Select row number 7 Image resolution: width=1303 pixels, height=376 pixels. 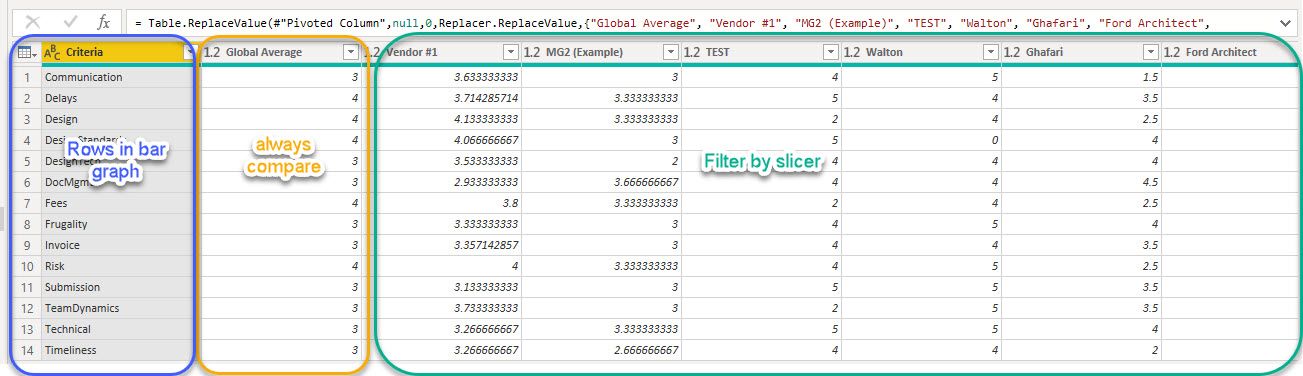point(28,203)
